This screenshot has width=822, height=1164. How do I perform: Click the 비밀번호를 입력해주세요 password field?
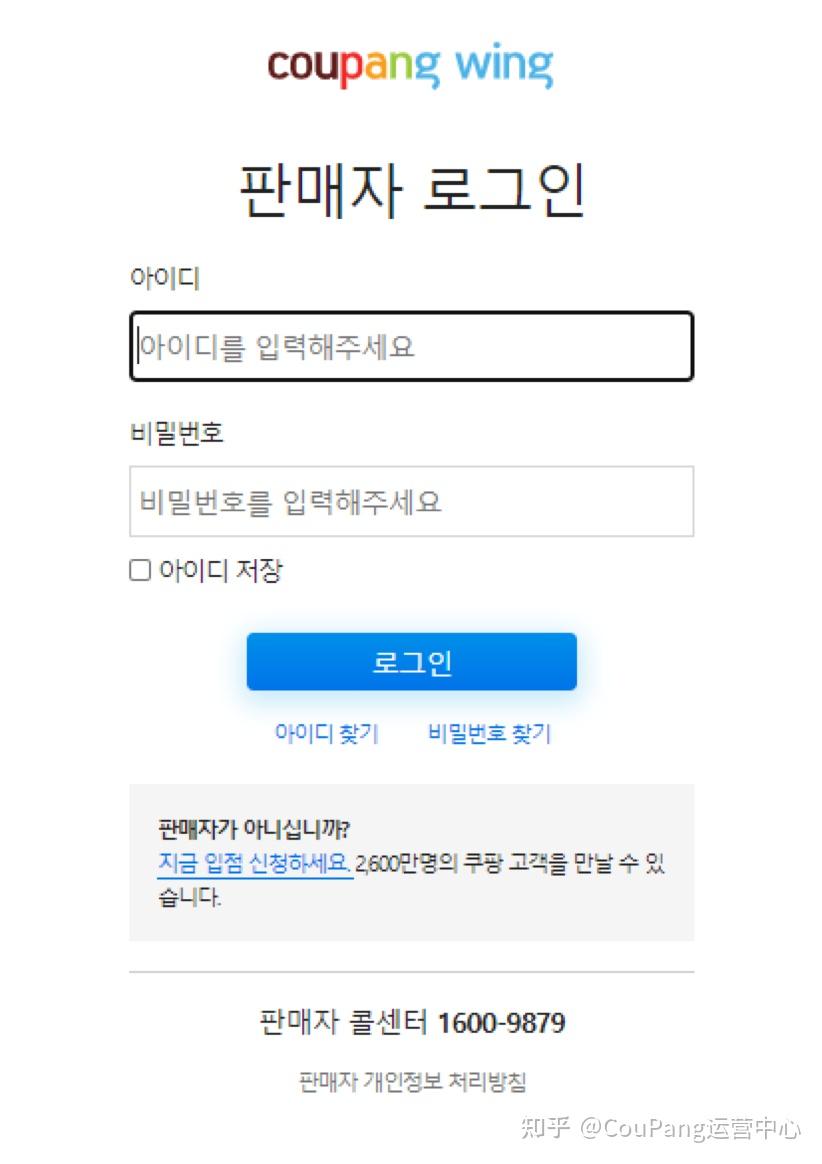[411, 502]
